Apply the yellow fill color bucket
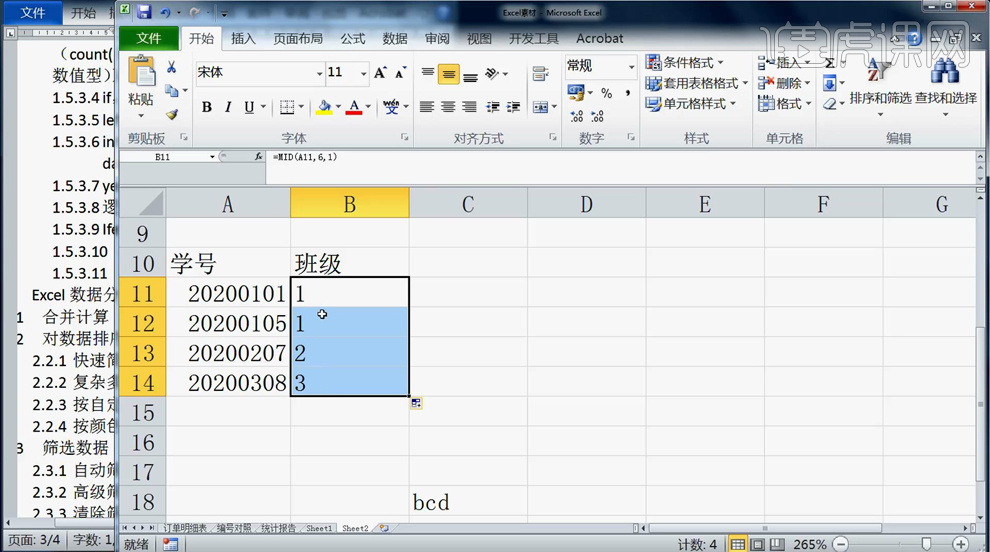990x552 pixels. pyautogui.click(x=325, y=107)
